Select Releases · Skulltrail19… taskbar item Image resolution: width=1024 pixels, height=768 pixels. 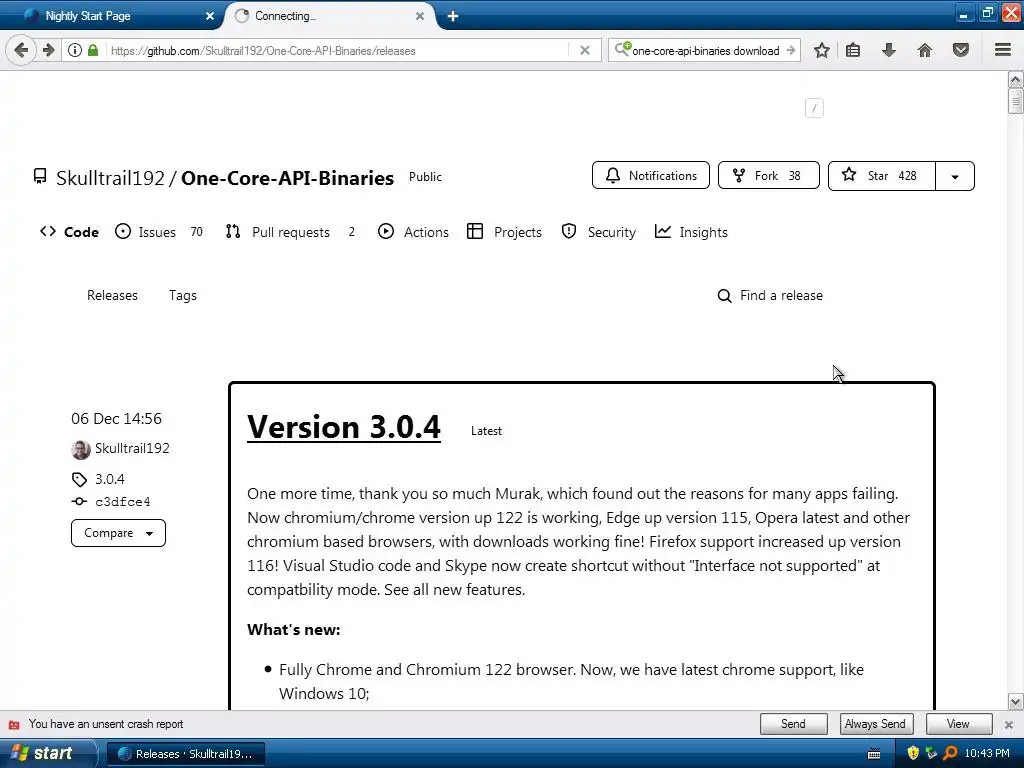click(185, 754)
